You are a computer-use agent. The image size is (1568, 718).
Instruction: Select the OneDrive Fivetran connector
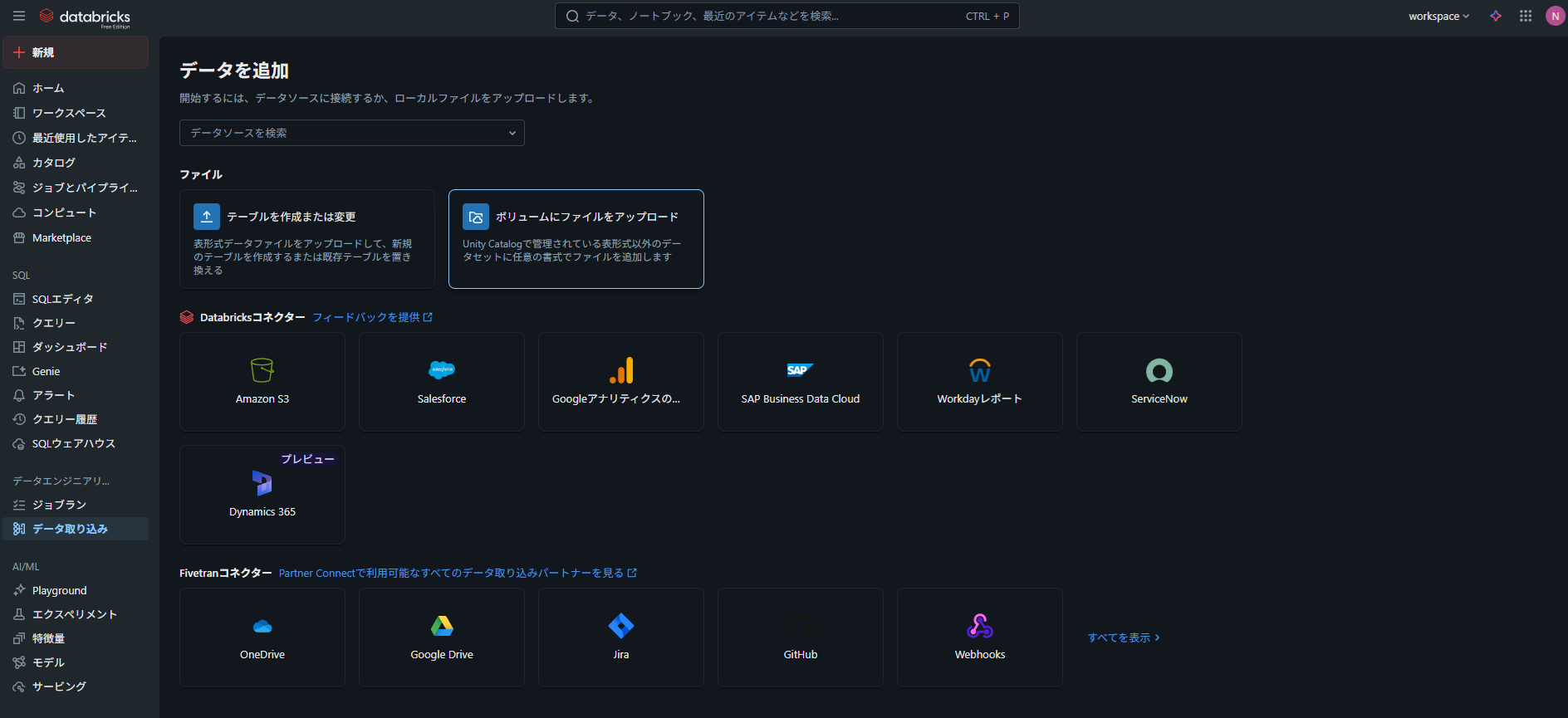262,637
